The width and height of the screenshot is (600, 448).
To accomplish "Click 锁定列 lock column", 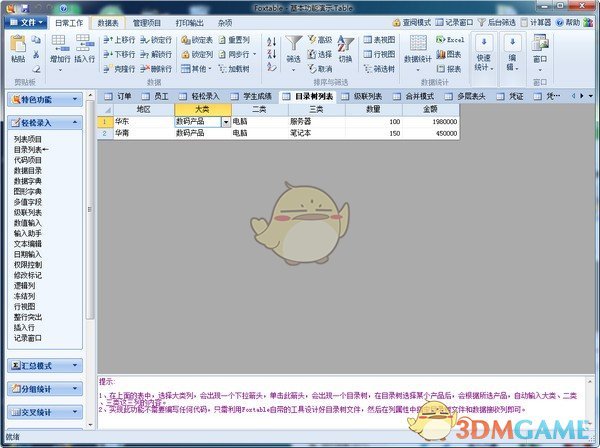I will (197, 54).
